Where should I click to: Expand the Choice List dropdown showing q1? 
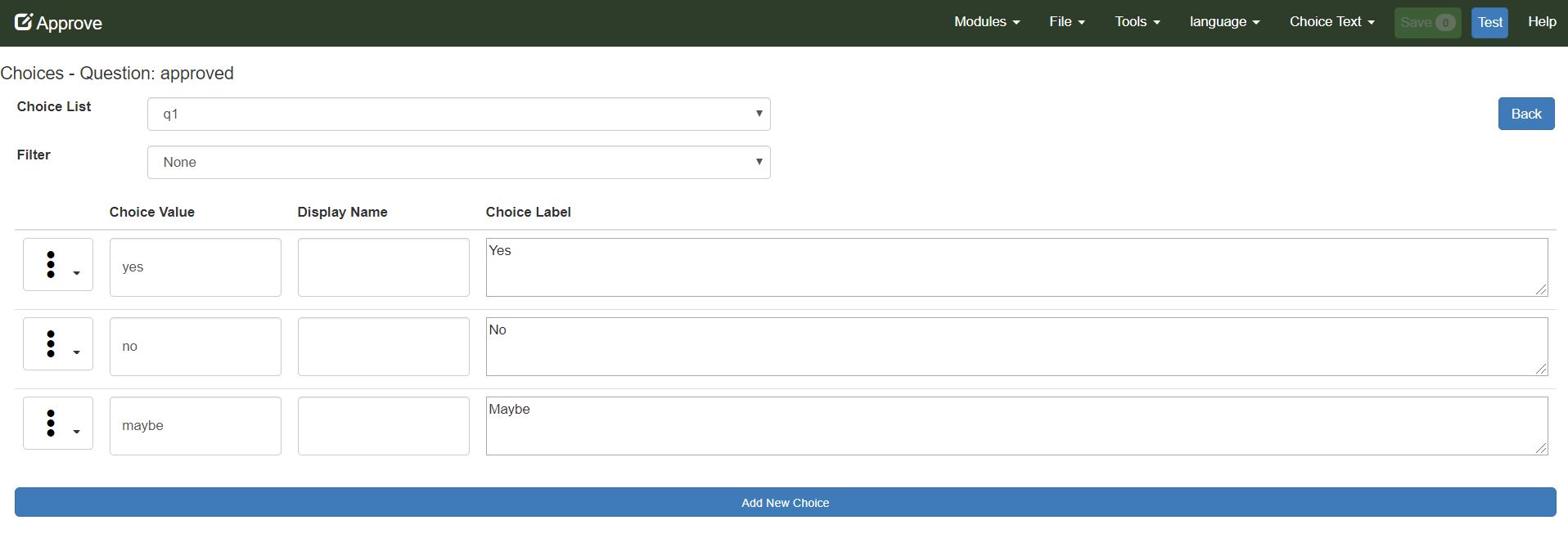(x=459, y=114)
